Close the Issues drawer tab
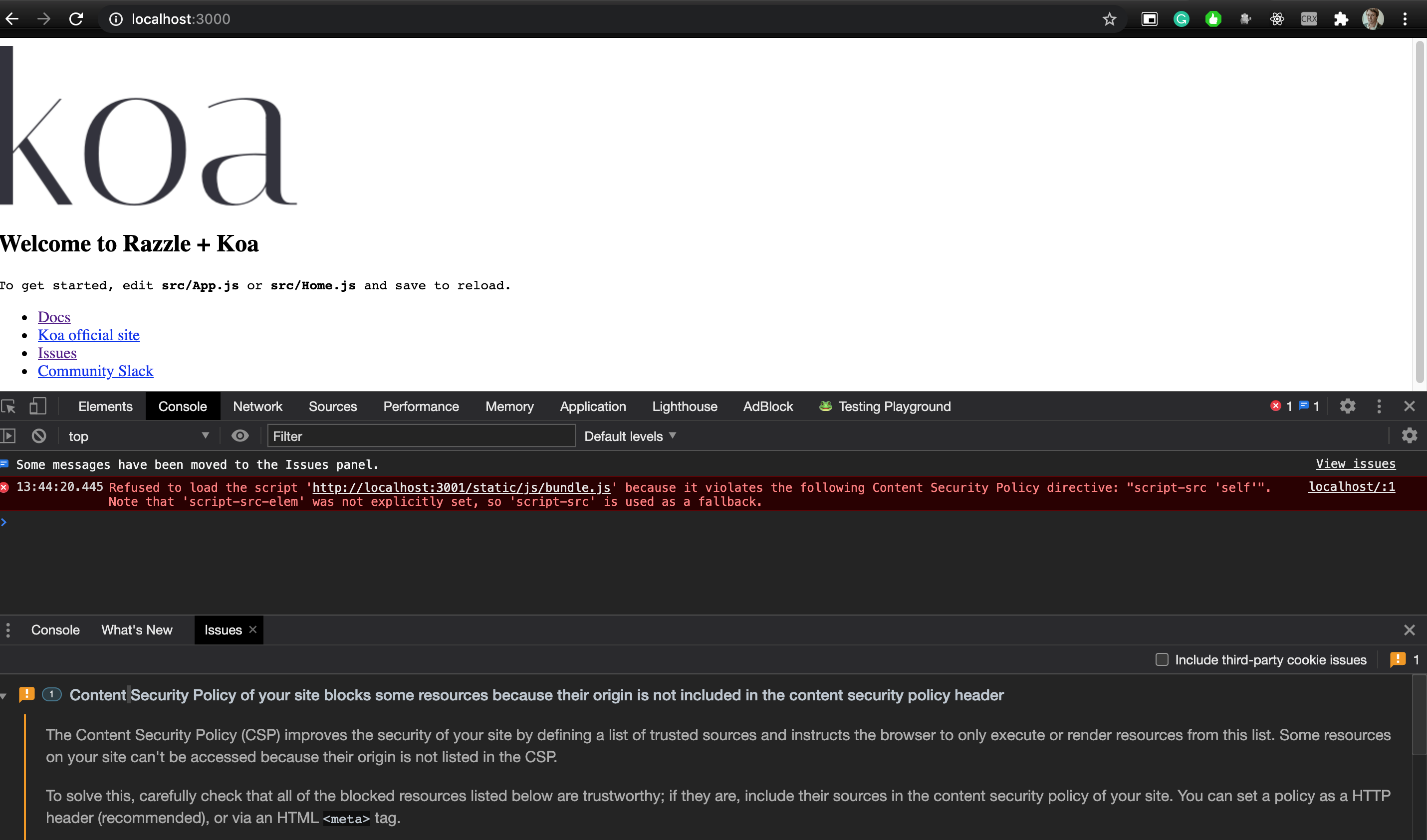The width and height of the screenshot is (1427, 840). (x=253, y=630)
